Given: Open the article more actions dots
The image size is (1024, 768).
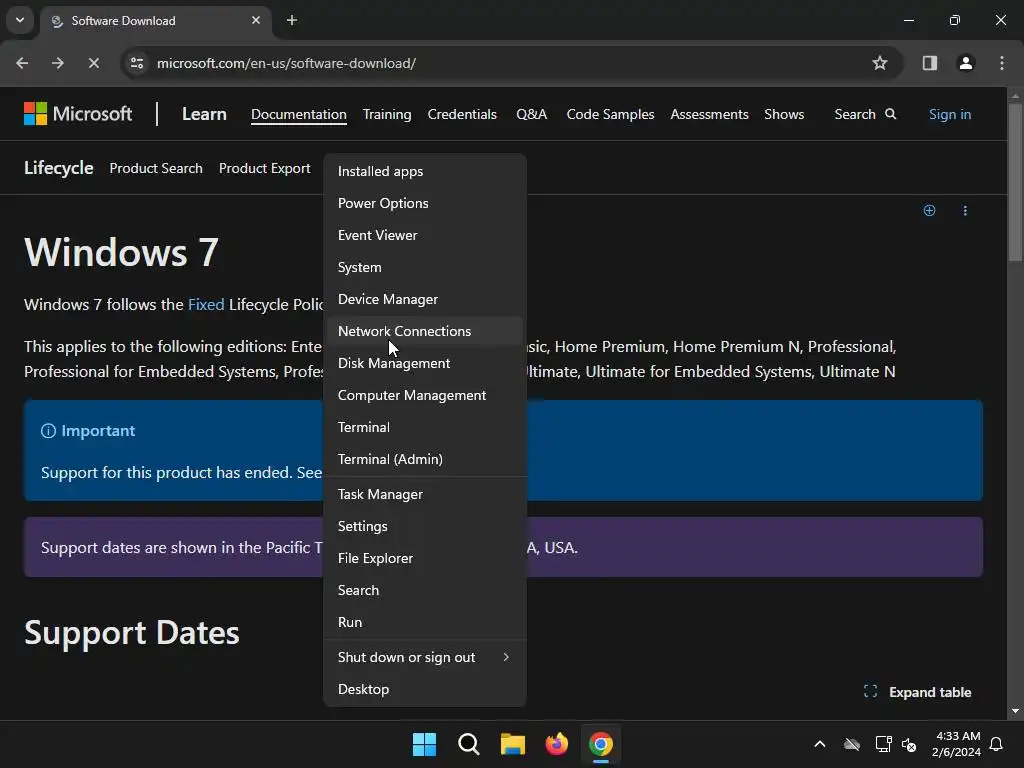Looking at the screenshot, I should (x=965, y=210).
